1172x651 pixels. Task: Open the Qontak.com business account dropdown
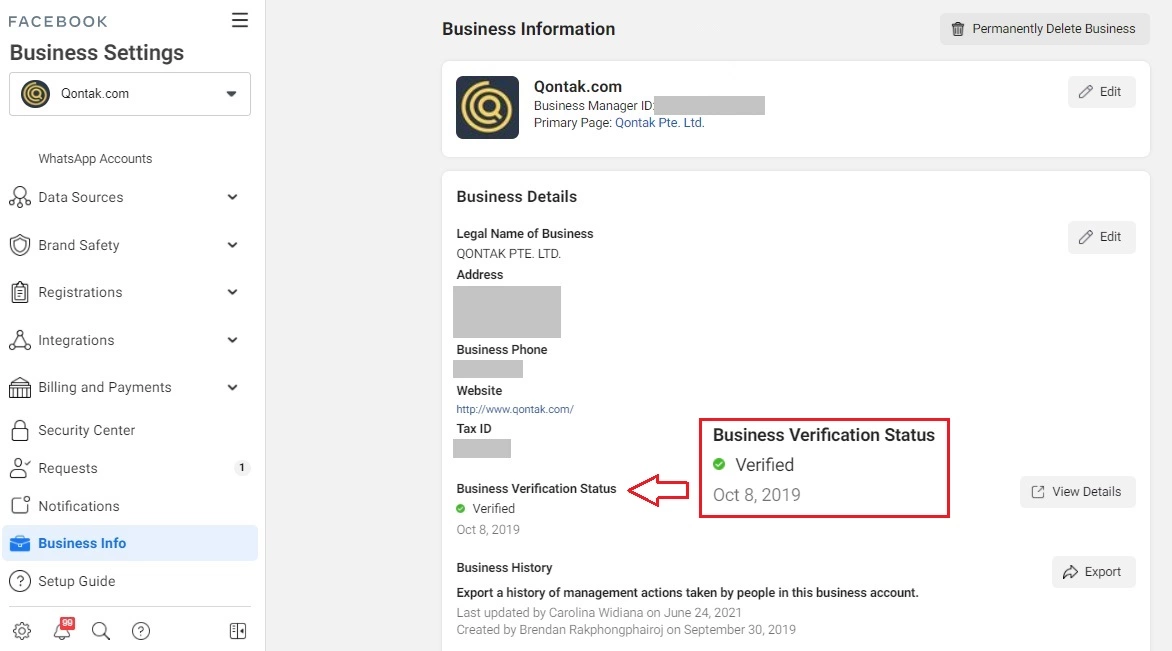pyautogui.click(x=130, y=93)
